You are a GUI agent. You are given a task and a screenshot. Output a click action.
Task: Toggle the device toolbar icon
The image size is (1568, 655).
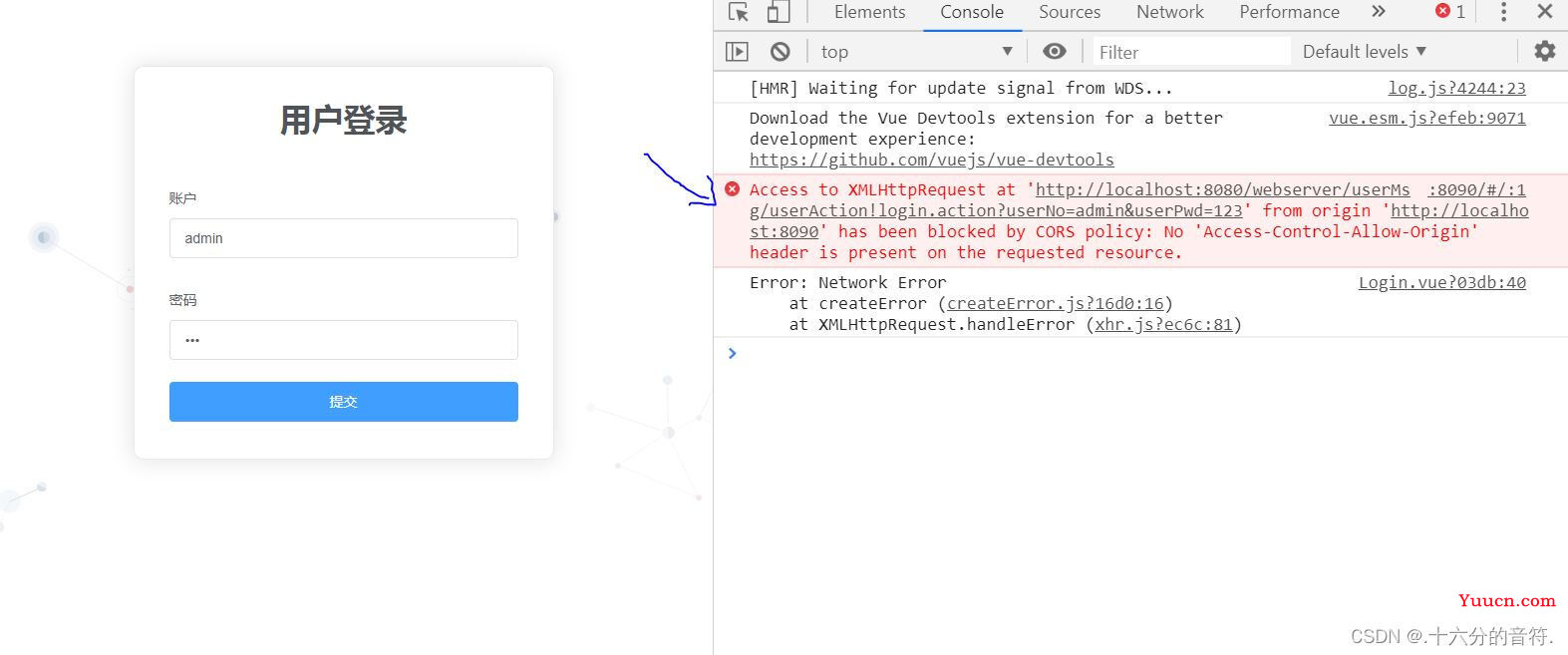pyautogui.click(x=779, y=12)
